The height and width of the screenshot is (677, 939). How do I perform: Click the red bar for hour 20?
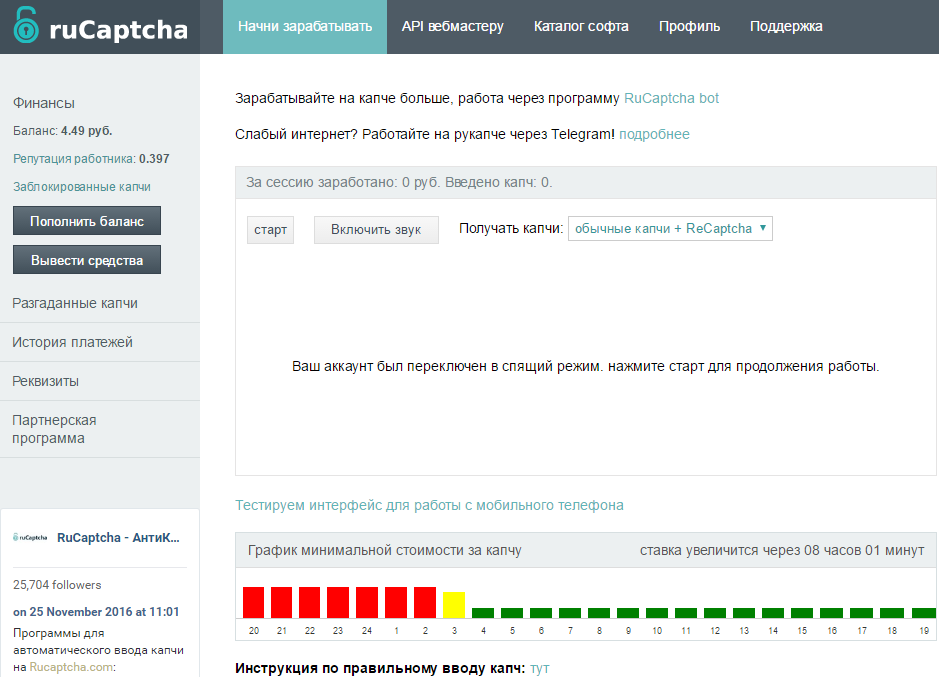tap(253, 602)
